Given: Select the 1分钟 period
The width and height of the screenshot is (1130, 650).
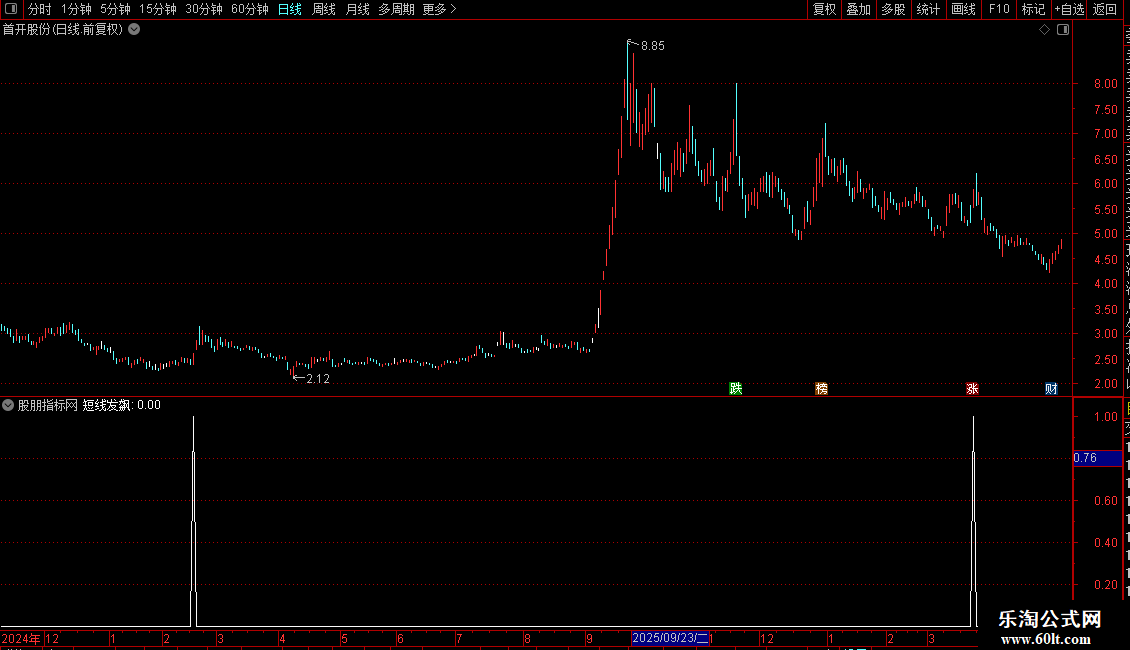Looking at the screenshot, I should click(x=76, y=9).
